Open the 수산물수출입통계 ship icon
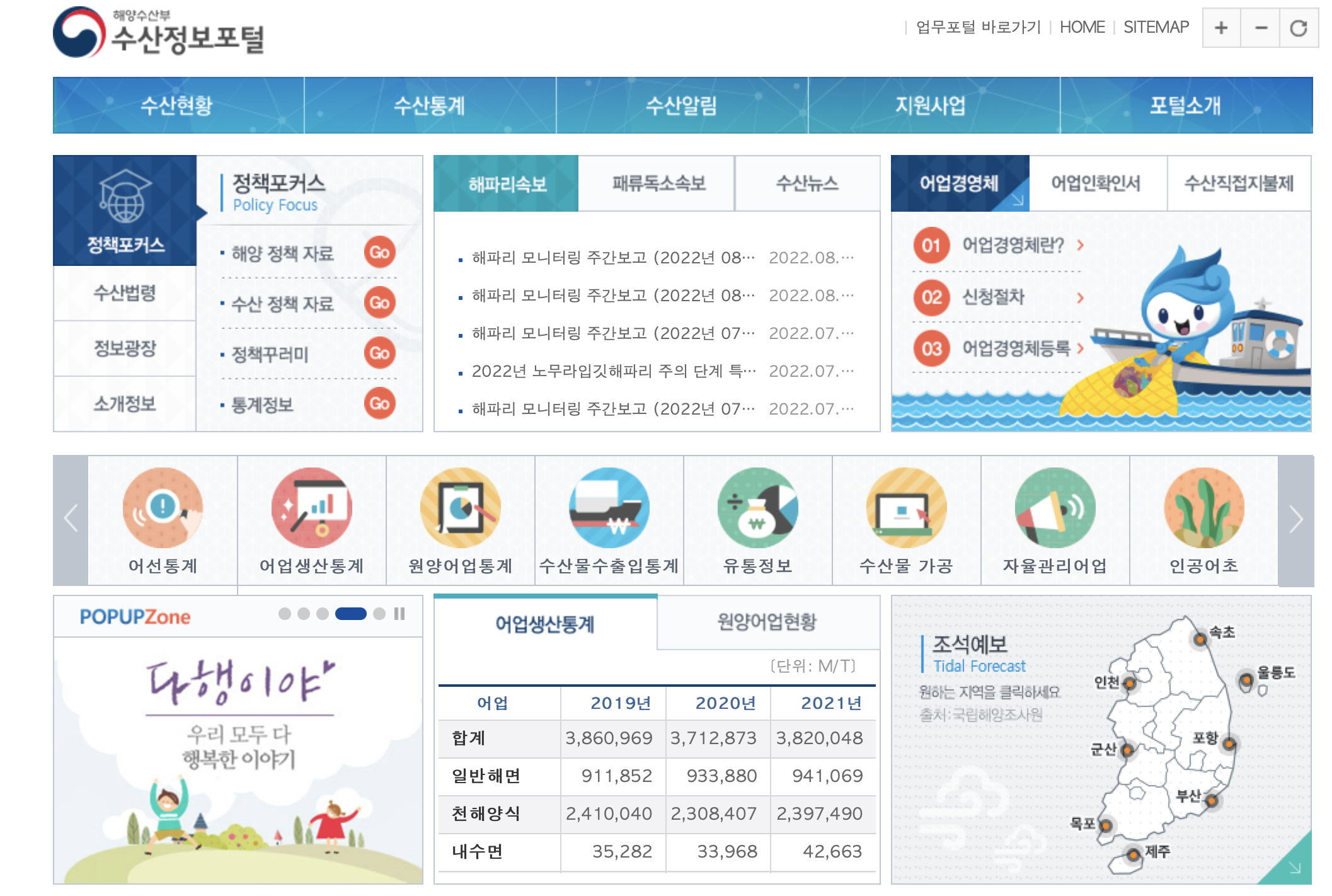Screen dimensions: 1332x896 tap(609, 507)
